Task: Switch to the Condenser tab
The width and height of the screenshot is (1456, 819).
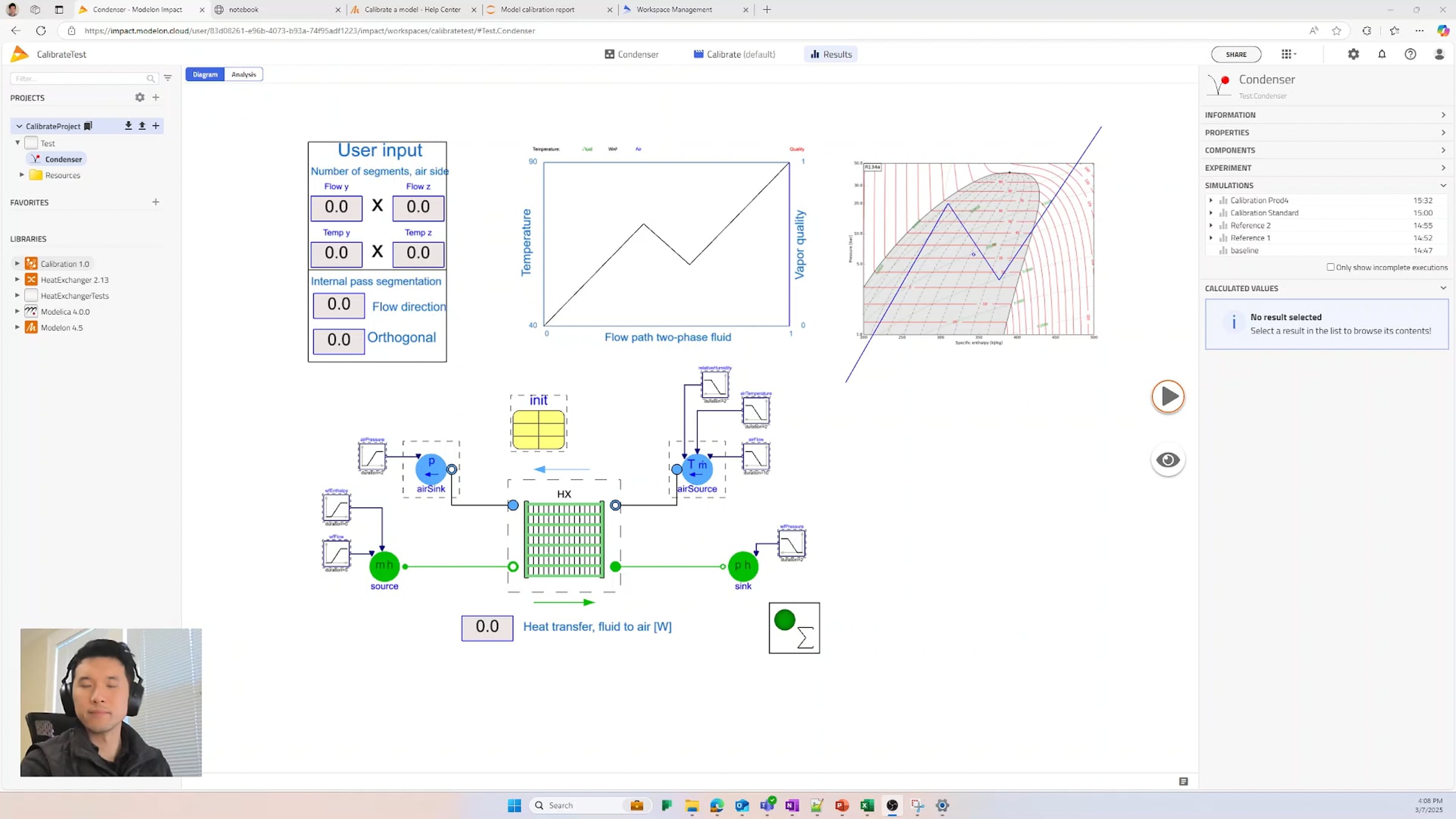Action: (x=632, y=54)
